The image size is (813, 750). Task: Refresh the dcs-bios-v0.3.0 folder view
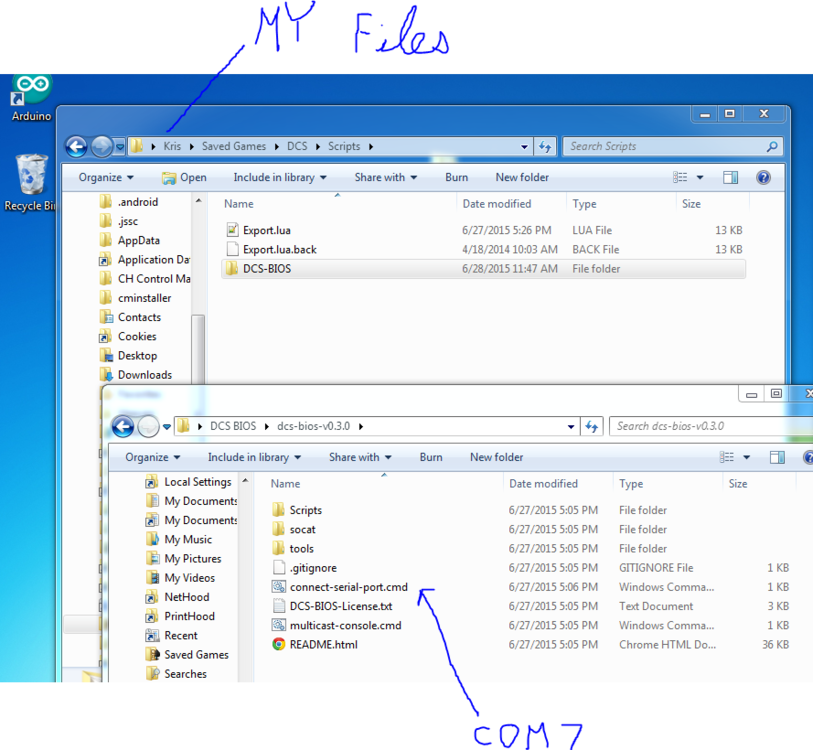[x=592, y=427]
